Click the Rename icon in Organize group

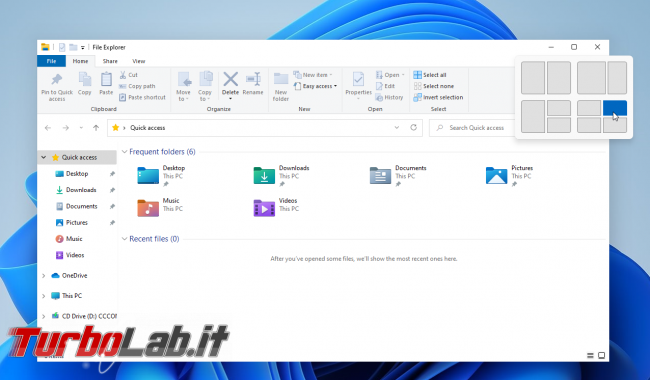[x=253, y=79]
